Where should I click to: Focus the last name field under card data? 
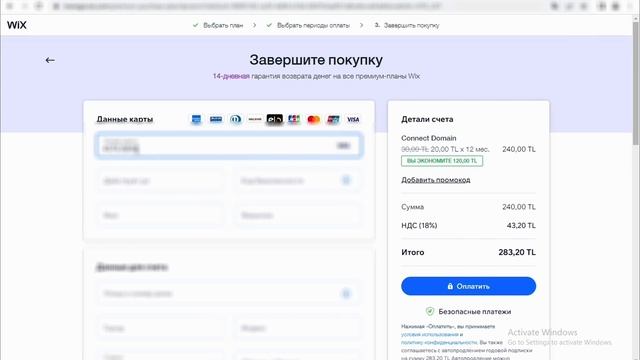298,216
